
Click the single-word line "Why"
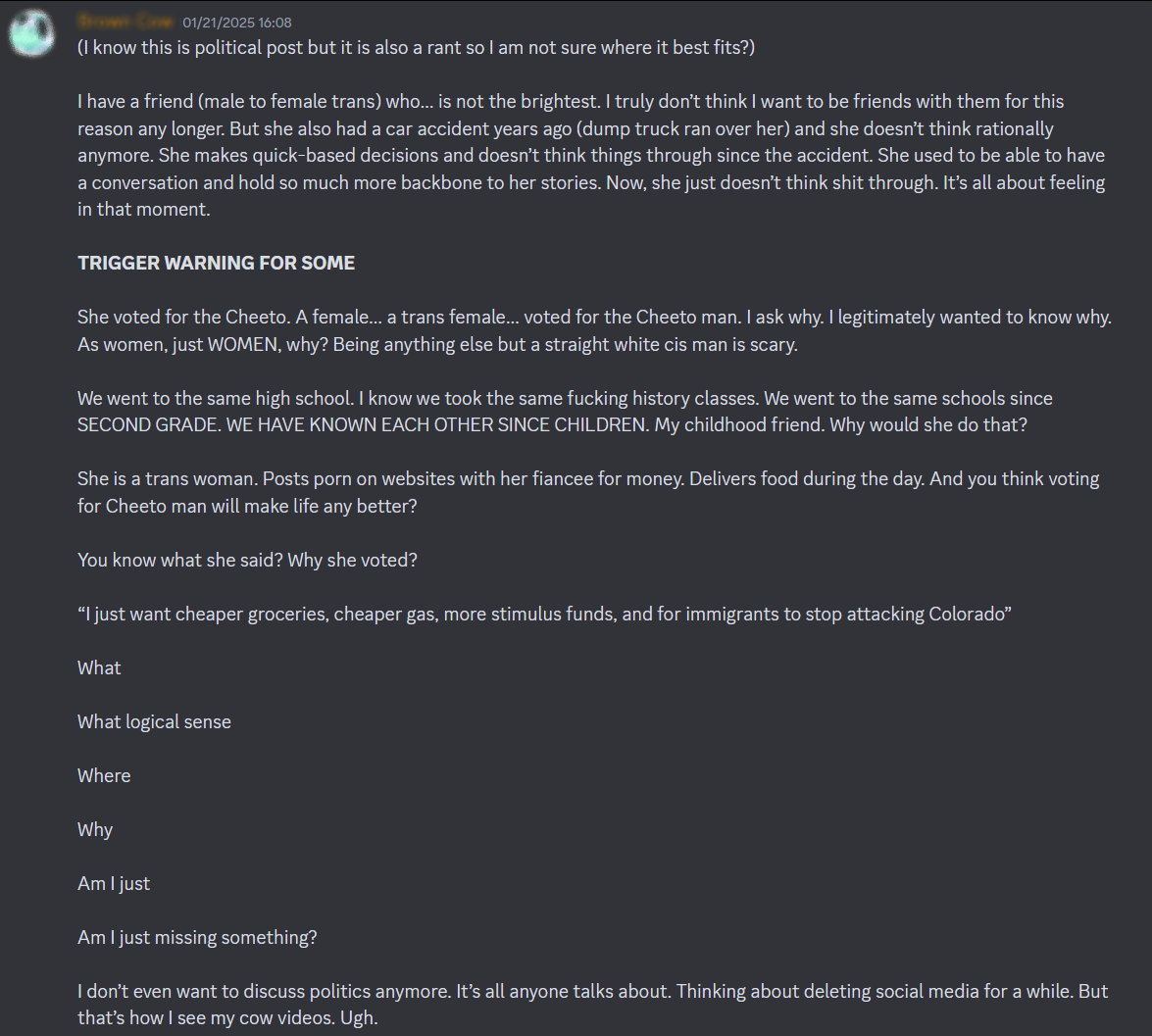point(95,829)
